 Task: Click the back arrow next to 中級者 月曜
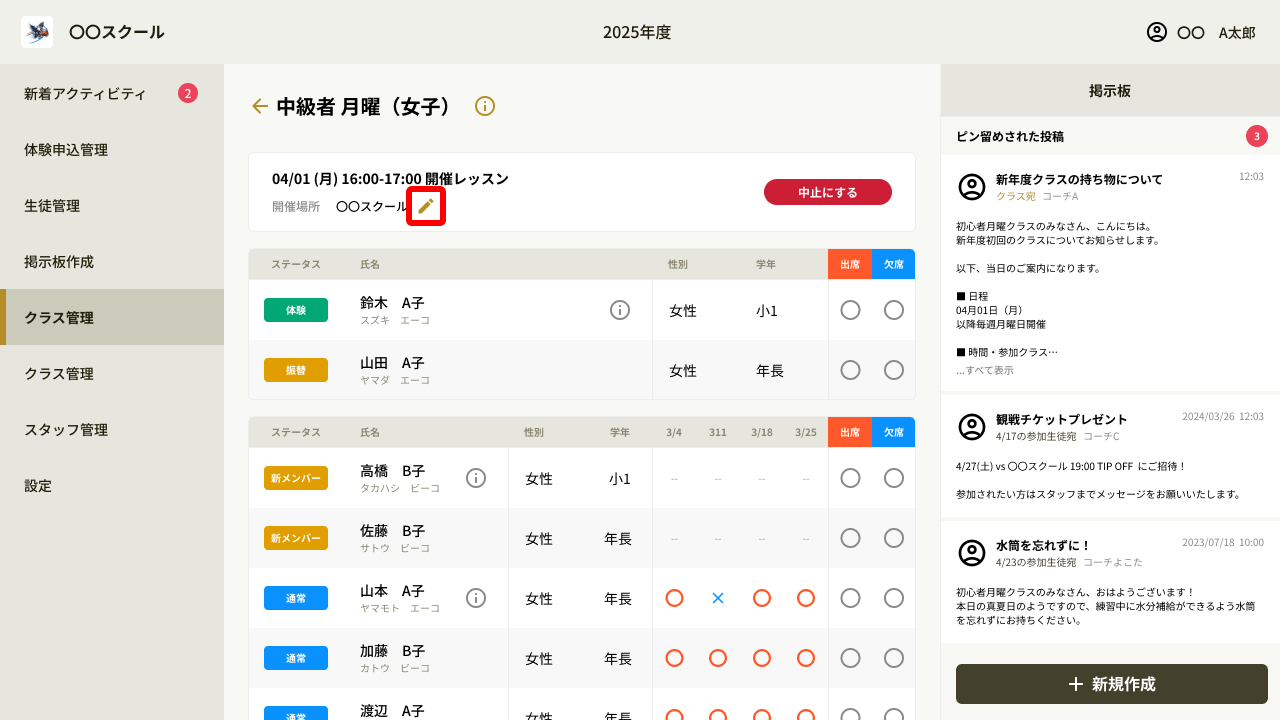click(x=260, y=106)
